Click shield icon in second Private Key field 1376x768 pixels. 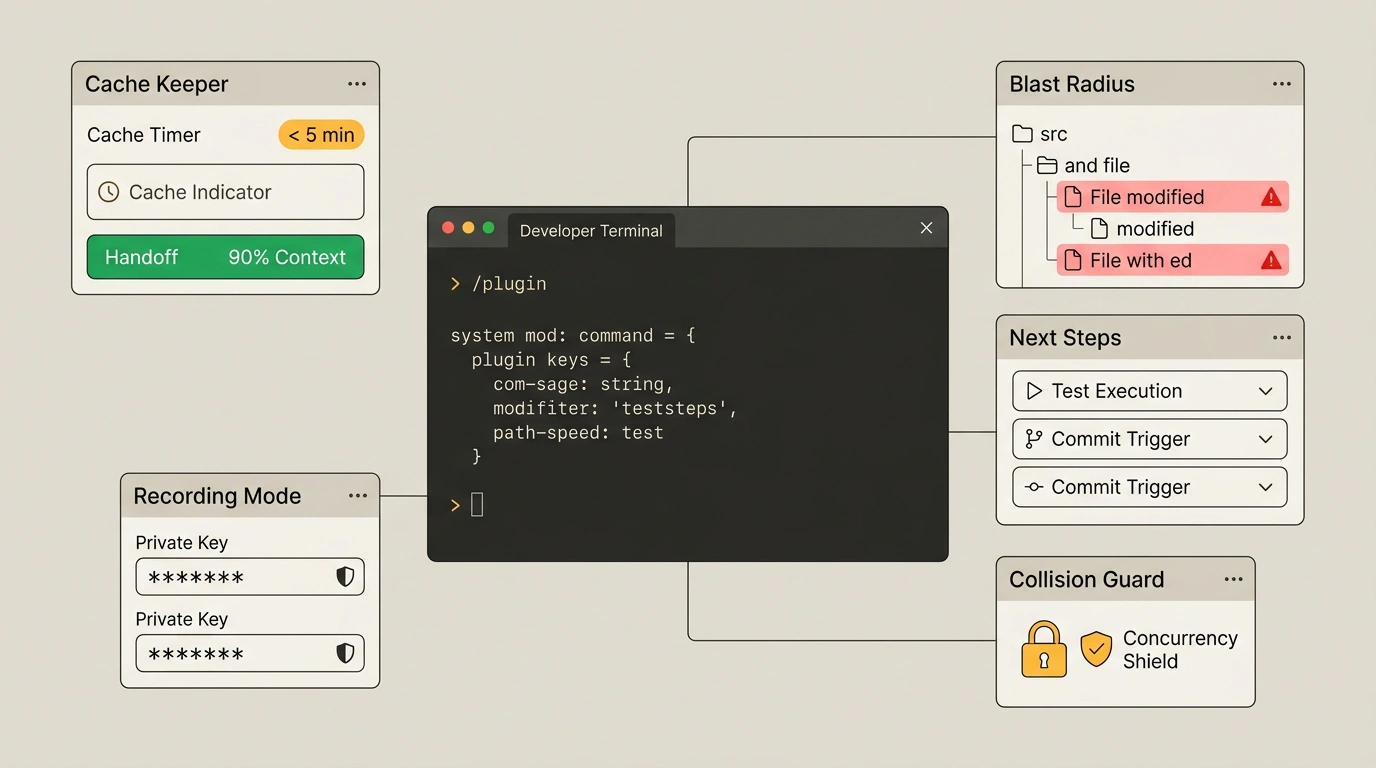[345, 653]
